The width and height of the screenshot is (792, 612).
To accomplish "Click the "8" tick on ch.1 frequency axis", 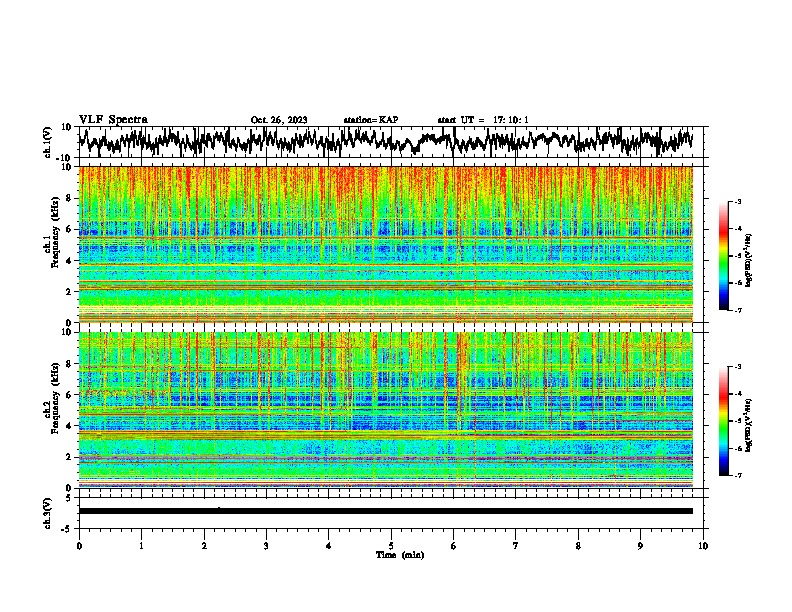I will (x=69, y=198).
